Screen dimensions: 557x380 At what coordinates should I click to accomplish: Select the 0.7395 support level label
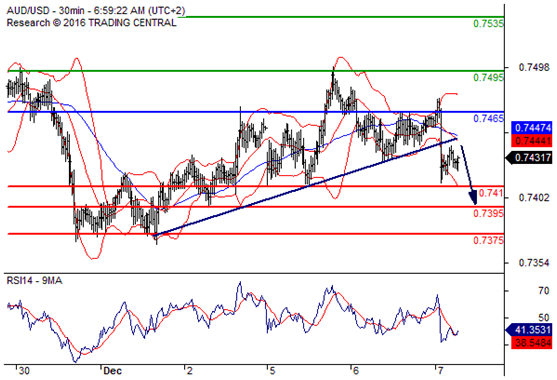(x=488, y=213)
